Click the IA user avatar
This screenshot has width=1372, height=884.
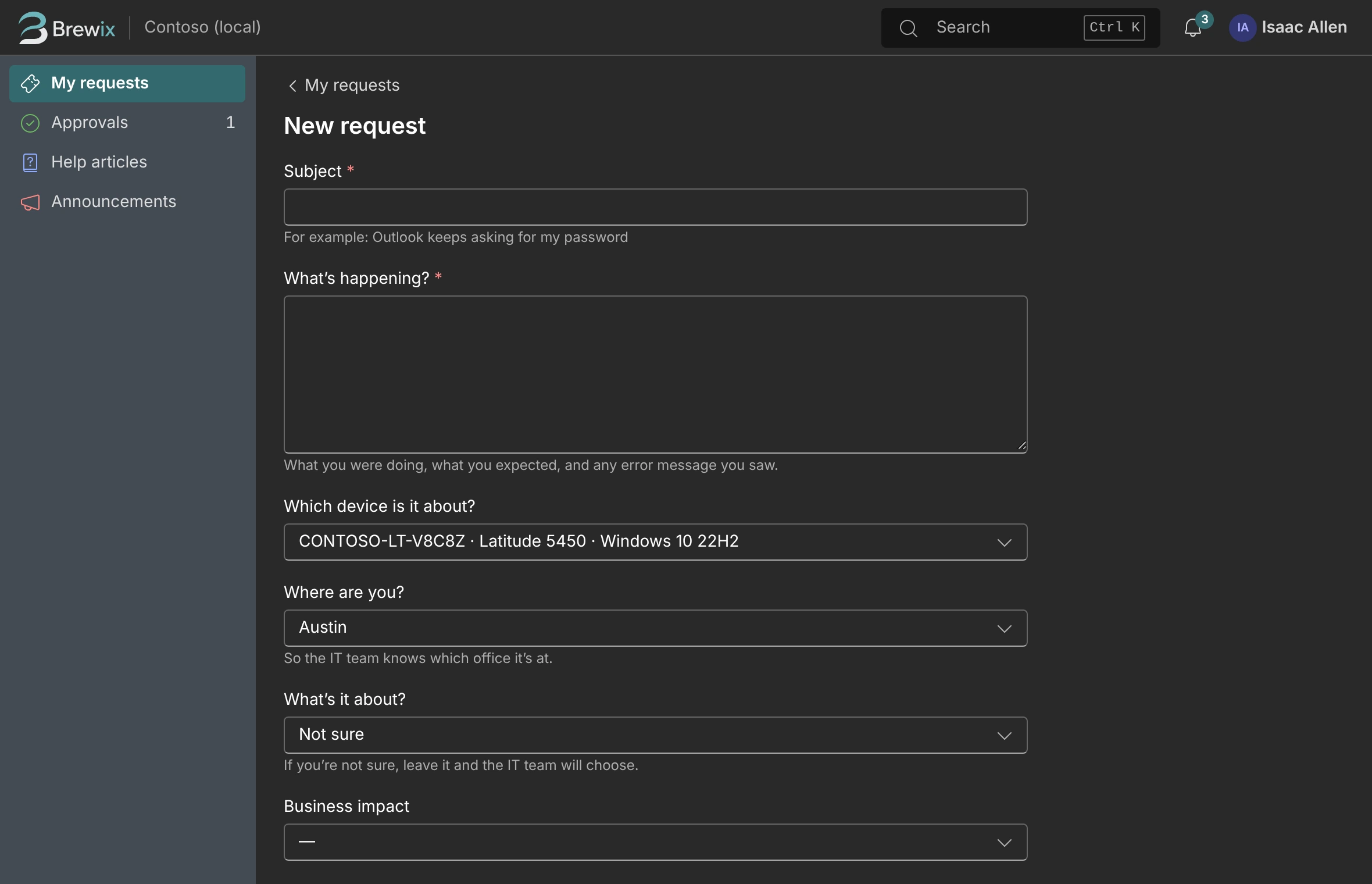1242,27
